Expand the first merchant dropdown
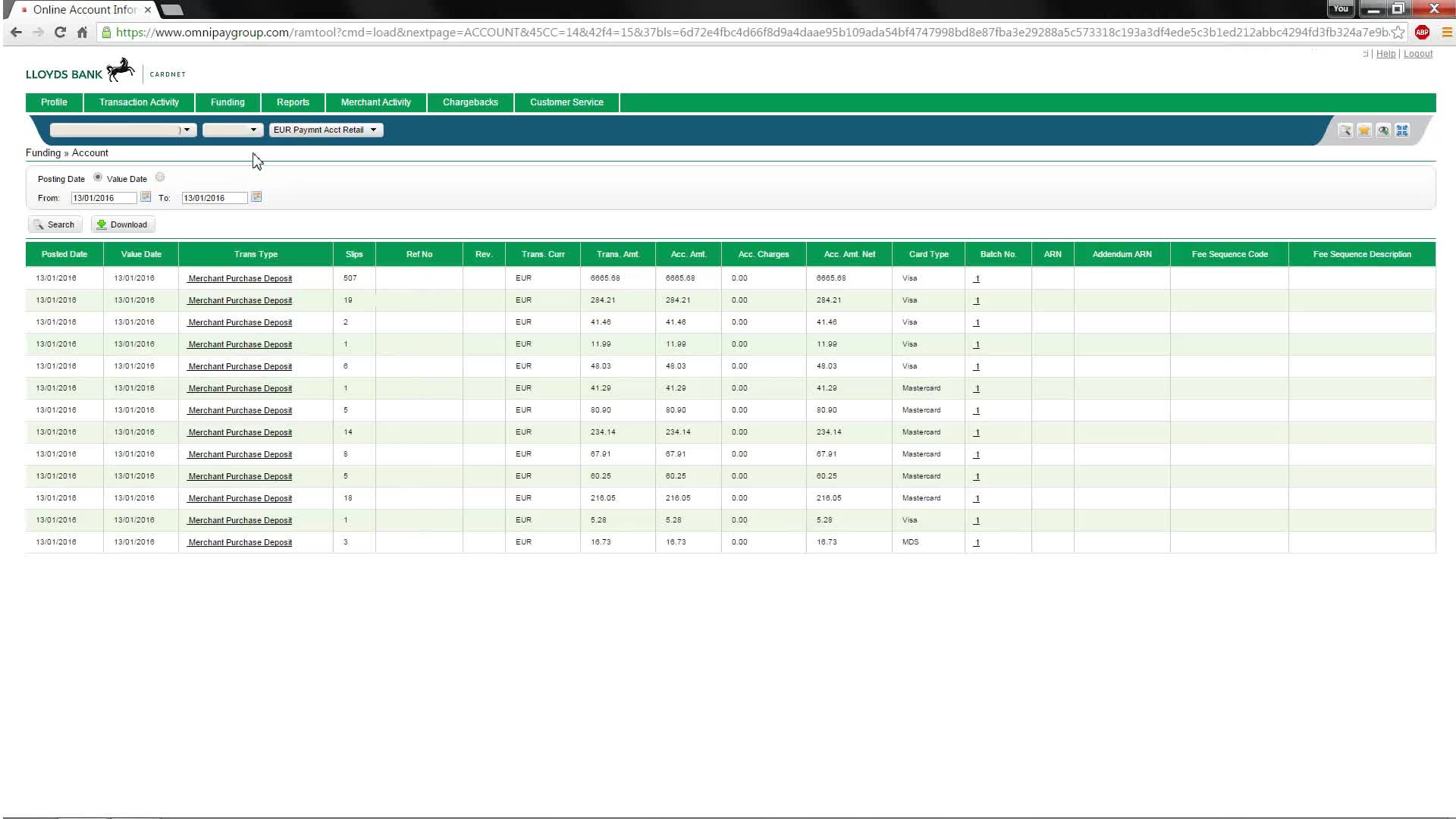 pyautogui.click(x=123, y=130)
